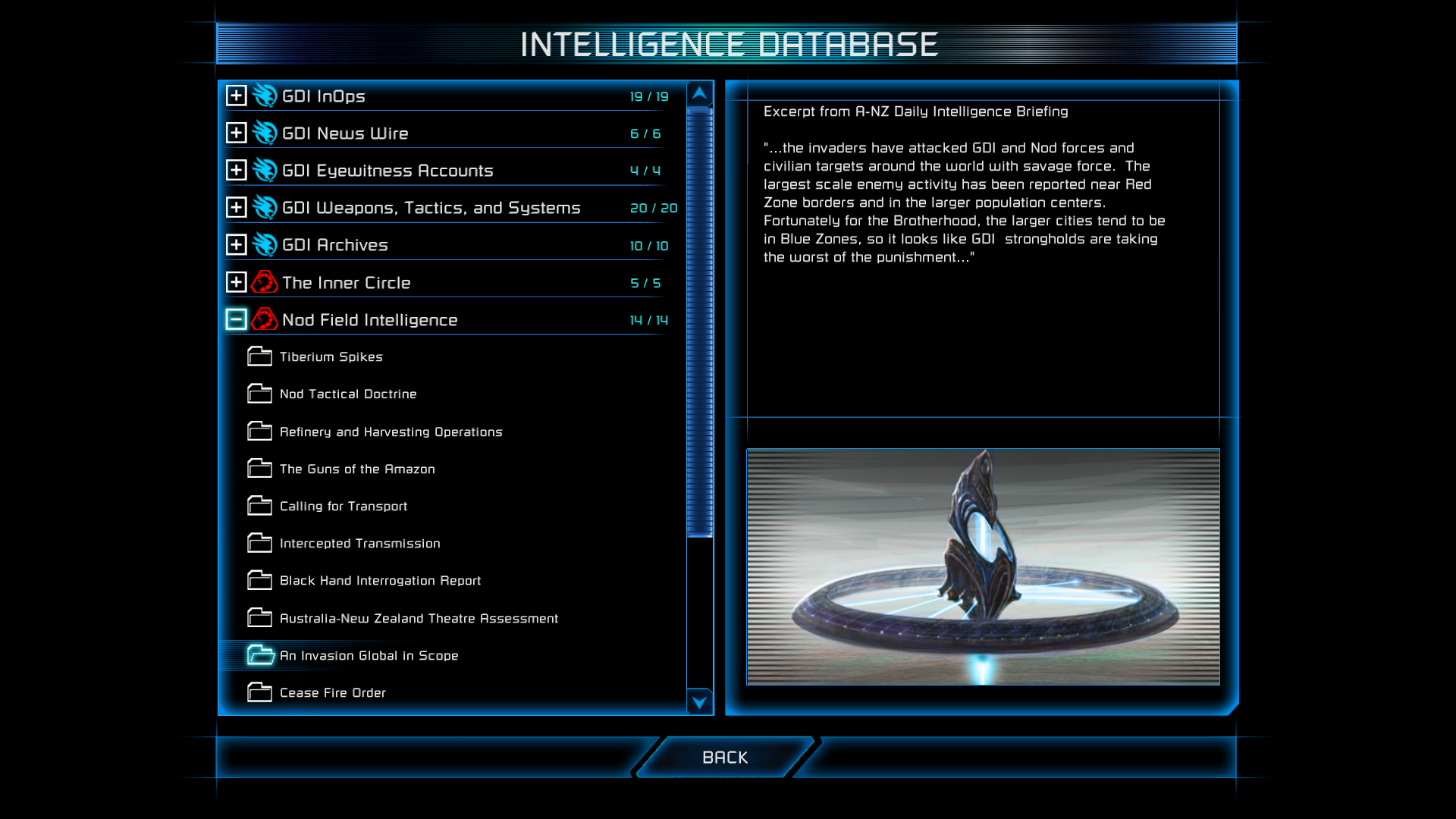1456x819 pixels.
Task: Click the folder icon for Cease Fire Order
Action: click(x=259, y=692)
